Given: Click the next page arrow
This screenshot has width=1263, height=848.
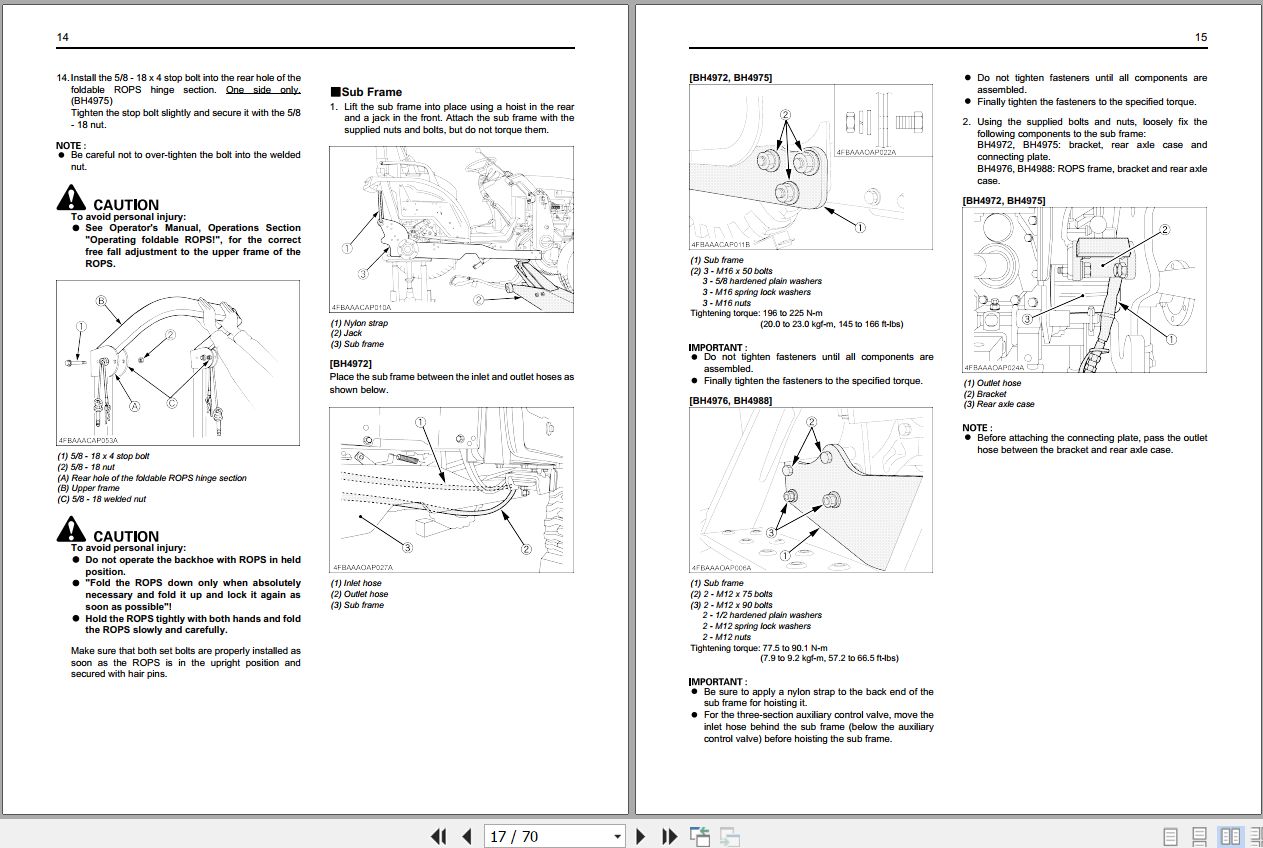Looking at the screenshot, I should 640,836.
